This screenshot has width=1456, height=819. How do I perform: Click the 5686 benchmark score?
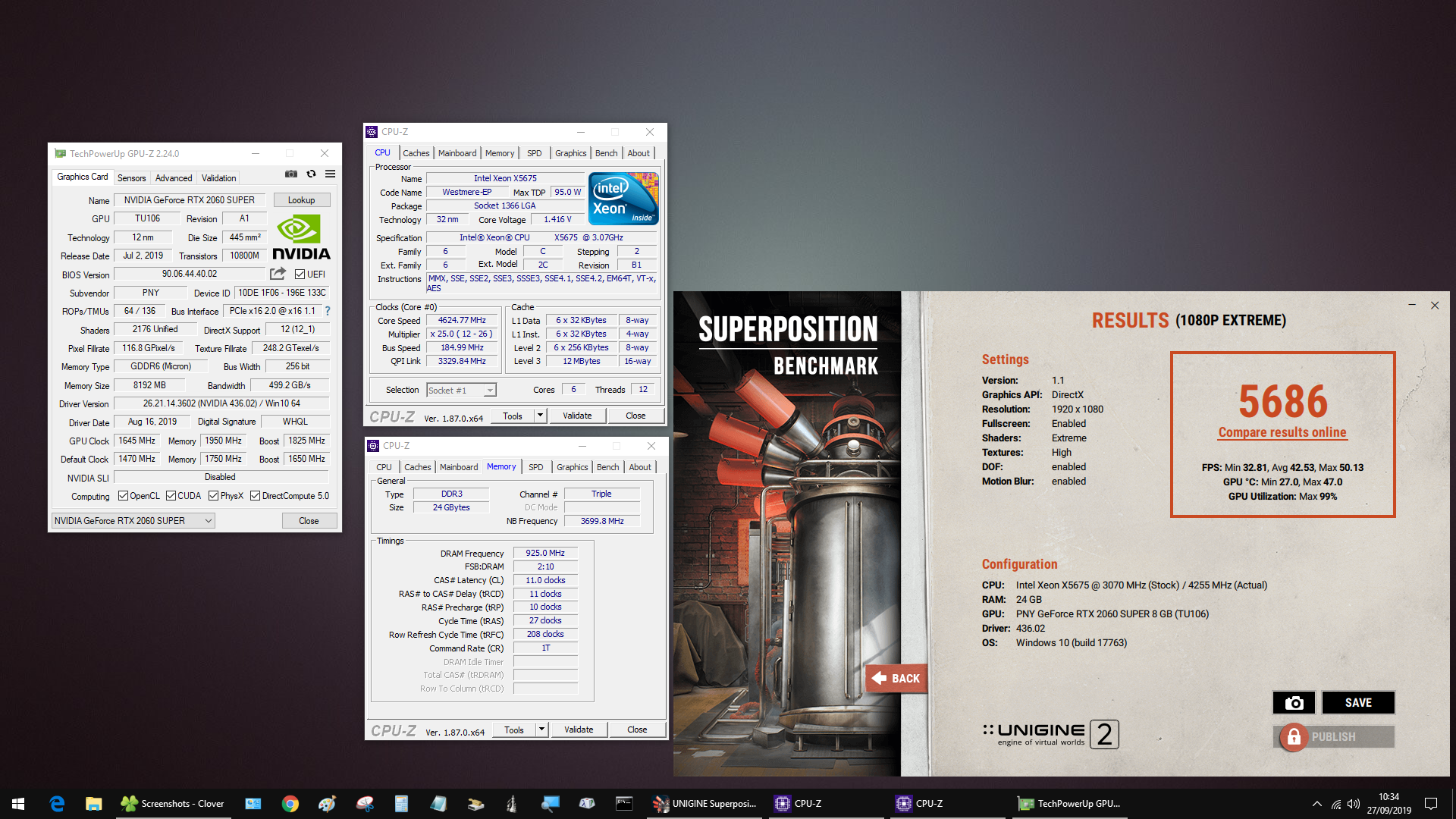point(1283,401)
